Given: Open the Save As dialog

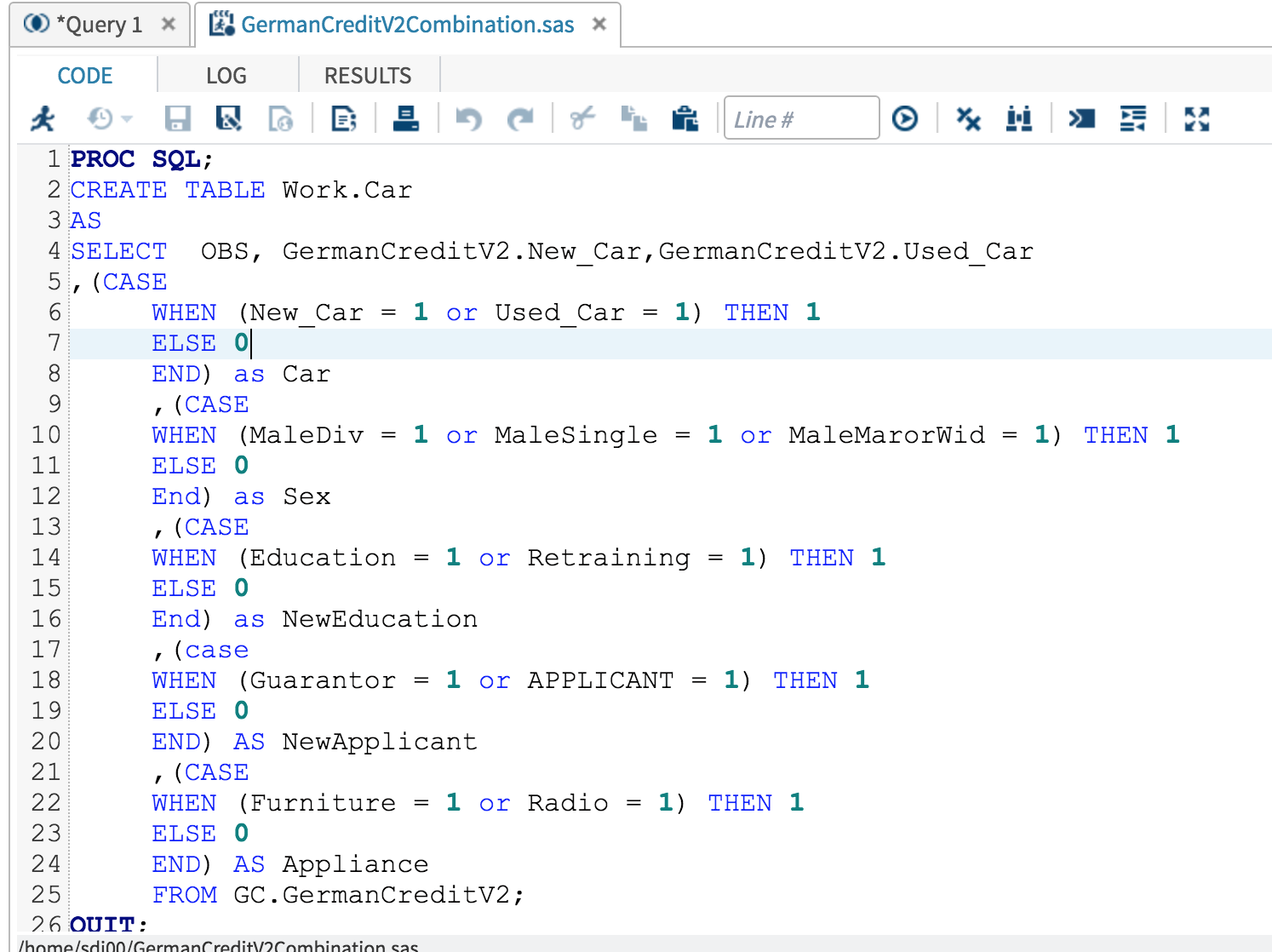Looking at the screenshot, I should pos(228,118).
